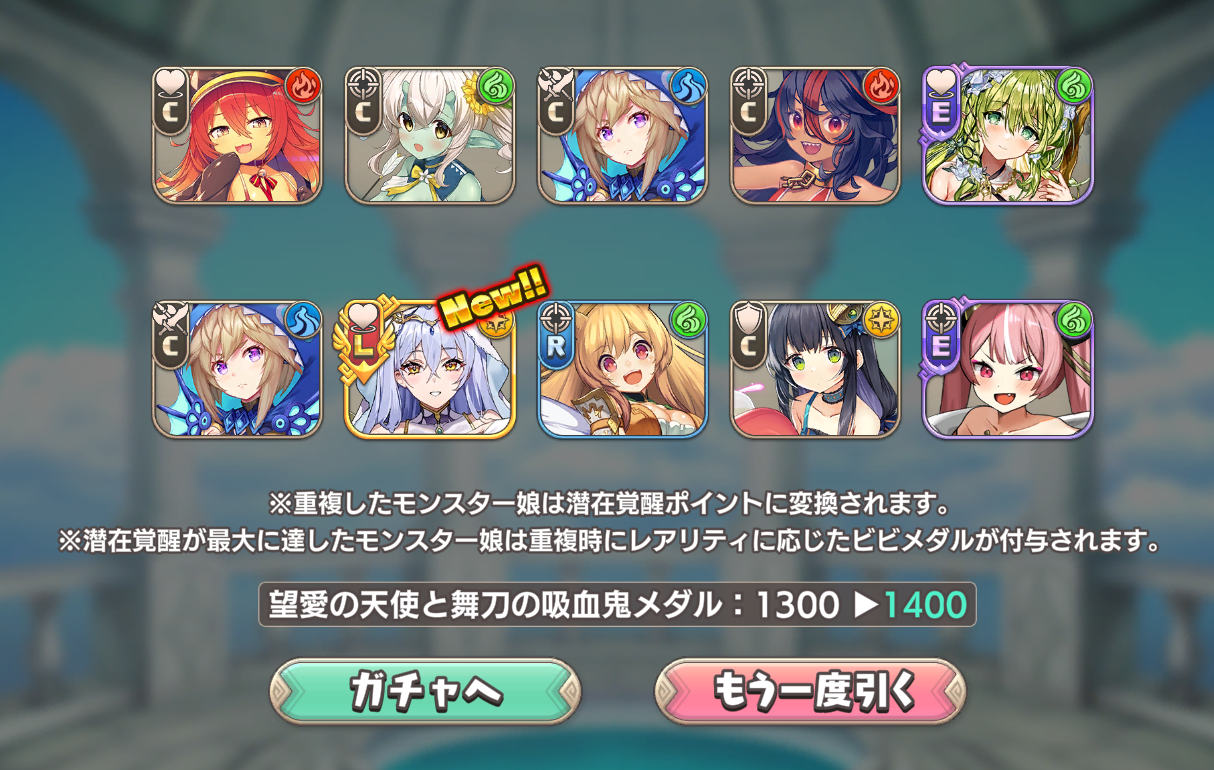Open the green braided hair E-rank card
The width and height of the screenshot is (1214, 770).
(1008, 135)
